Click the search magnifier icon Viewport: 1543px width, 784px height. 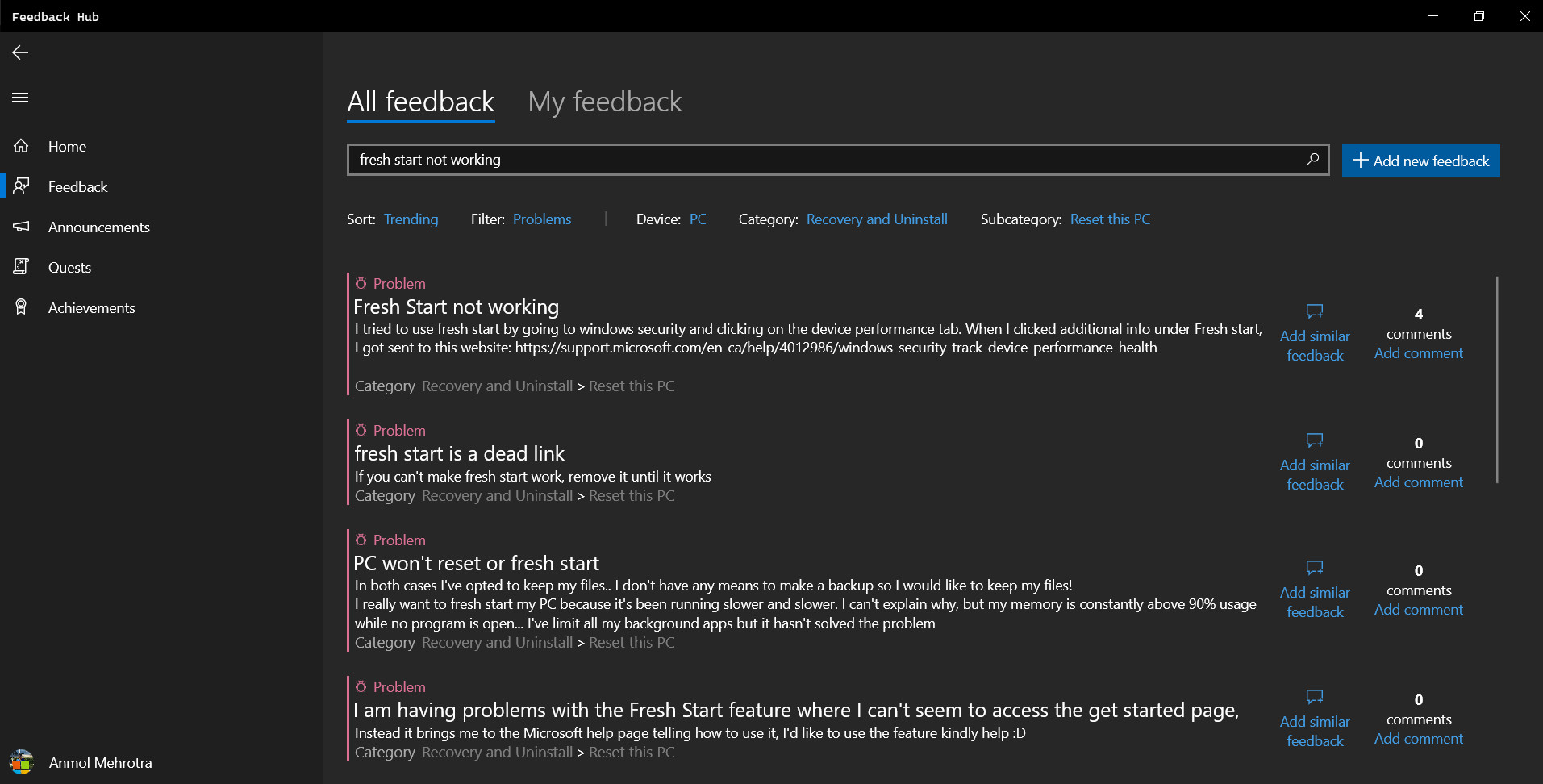tap(1312, 159)
